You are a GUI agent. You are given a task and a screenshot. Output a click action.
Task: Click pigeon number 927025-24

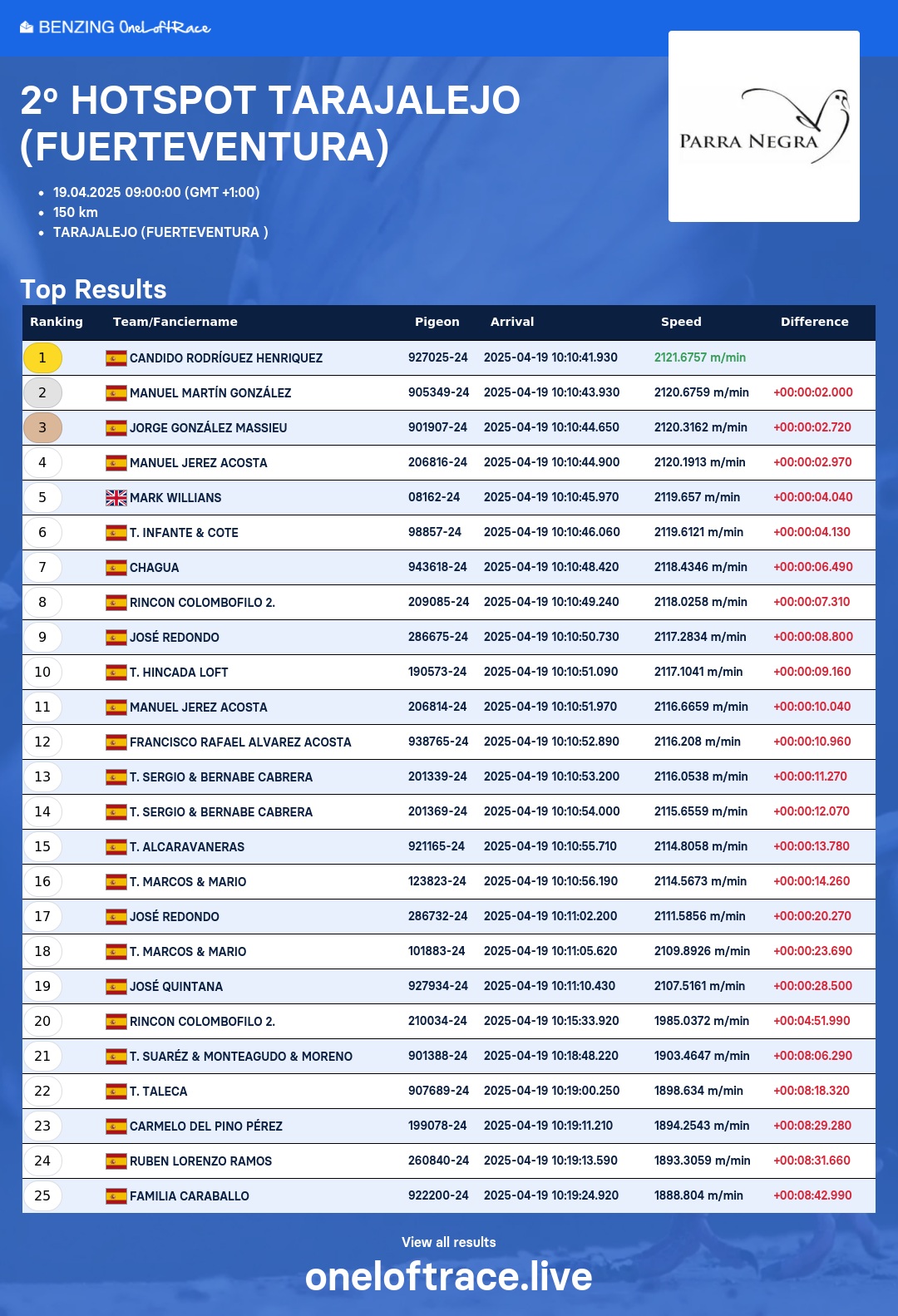438,357
